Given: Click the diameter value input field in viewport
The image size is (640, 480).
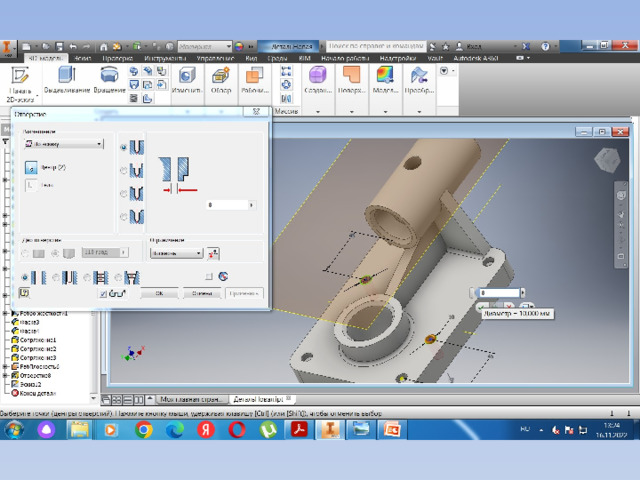Looking at the screenshot, I should click(x=499, y=293).
